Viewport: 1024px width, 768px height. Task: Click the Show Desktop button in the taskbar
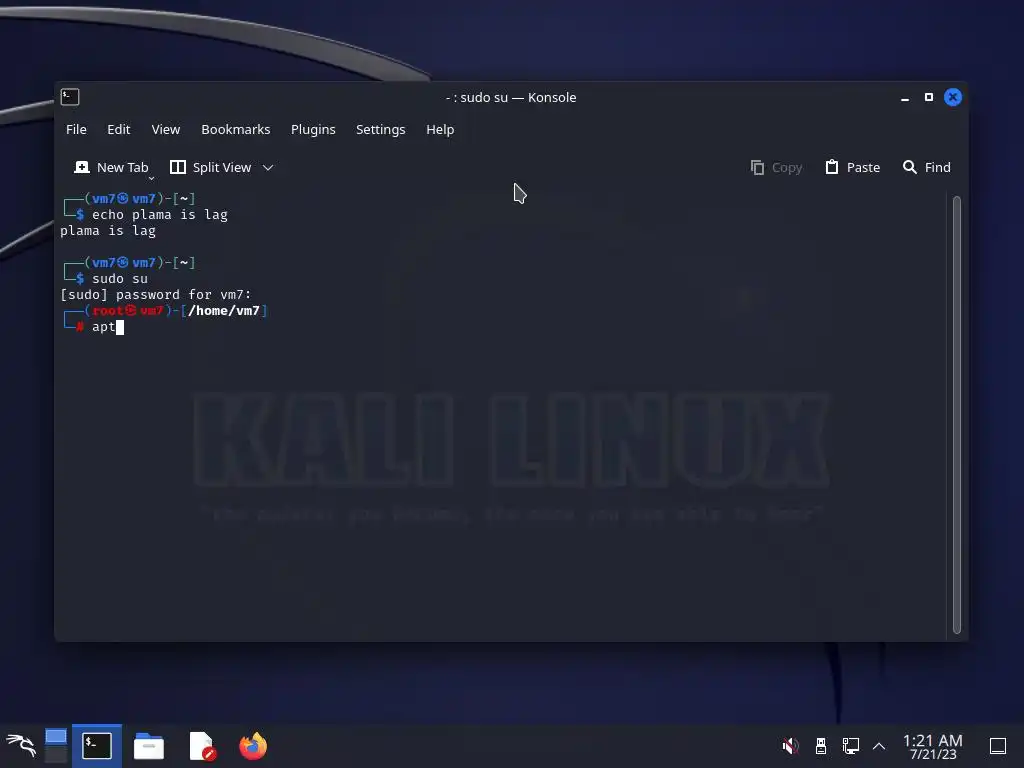(998, 746)
